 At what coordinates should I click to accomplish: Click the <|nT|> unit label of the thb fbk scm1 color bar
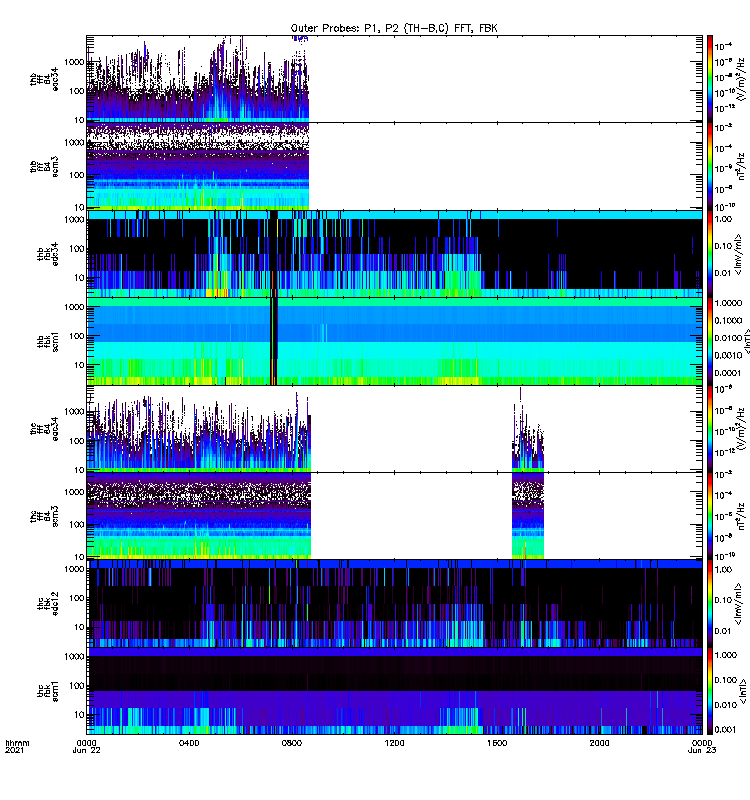click(745, 341)
